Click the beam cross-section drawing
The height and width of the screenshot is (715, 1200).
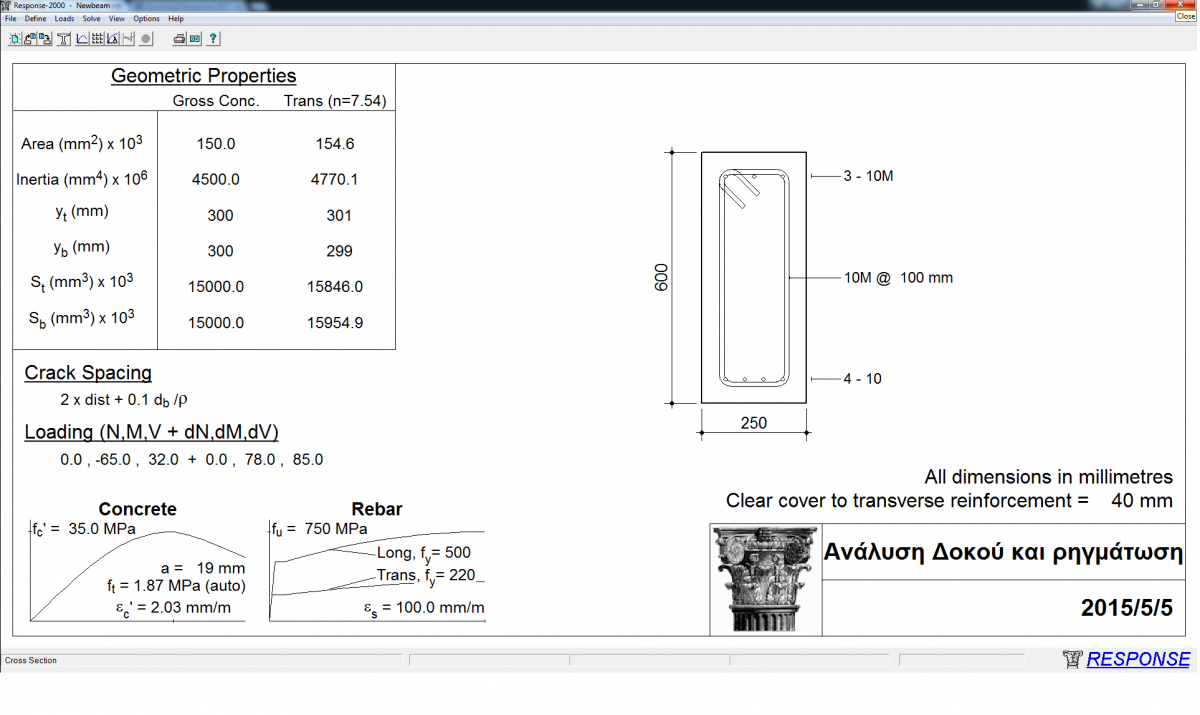click(754, 277)
